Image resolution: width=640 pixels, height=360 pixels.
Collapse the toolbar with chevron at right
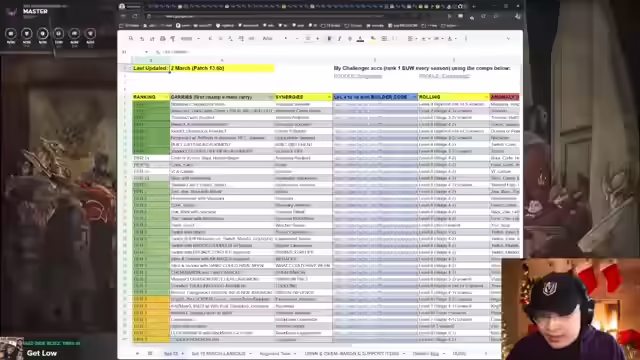coord(508,39)
